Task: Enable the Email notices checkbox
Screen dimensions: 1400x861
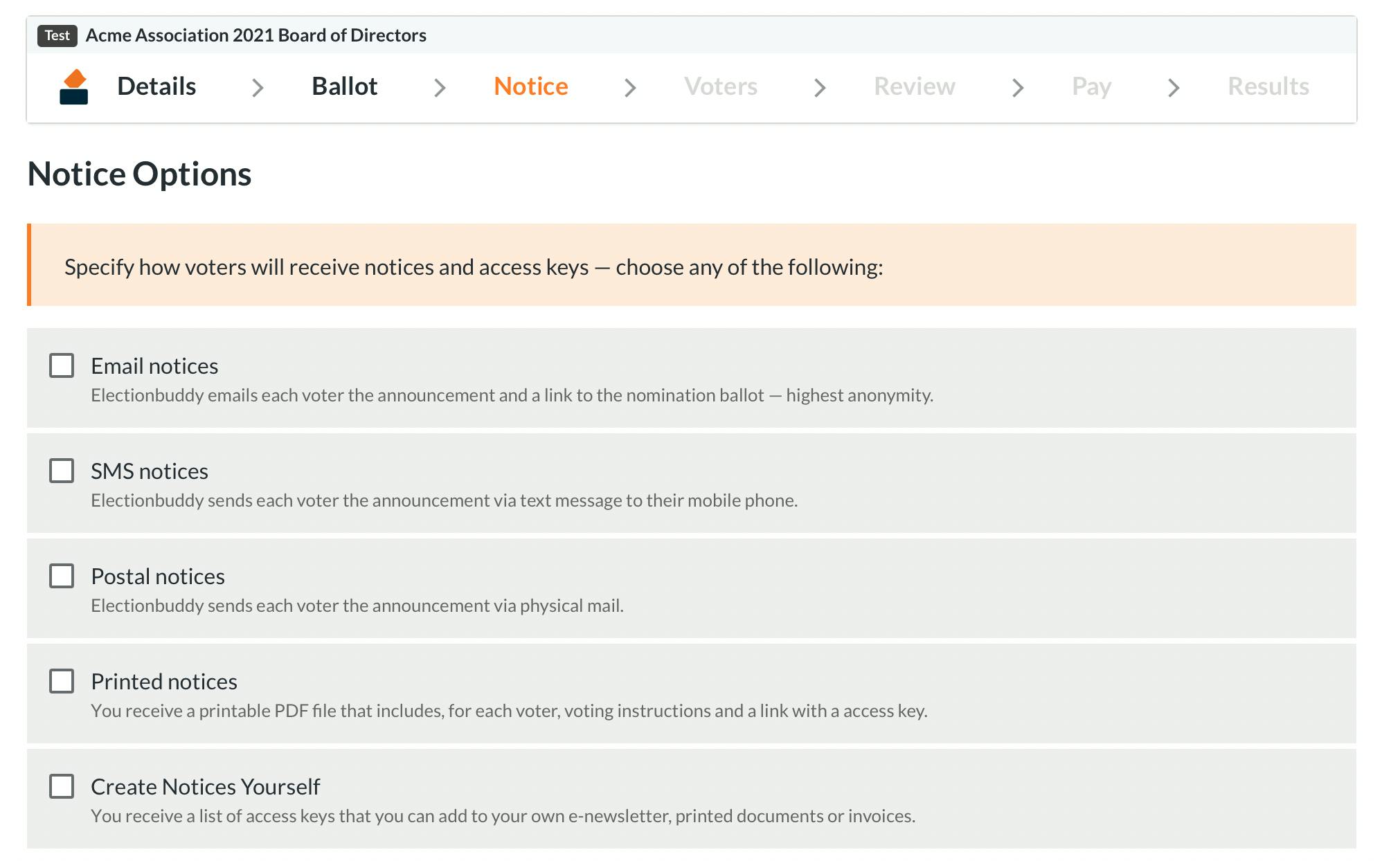Action: [x=62, y=365]
